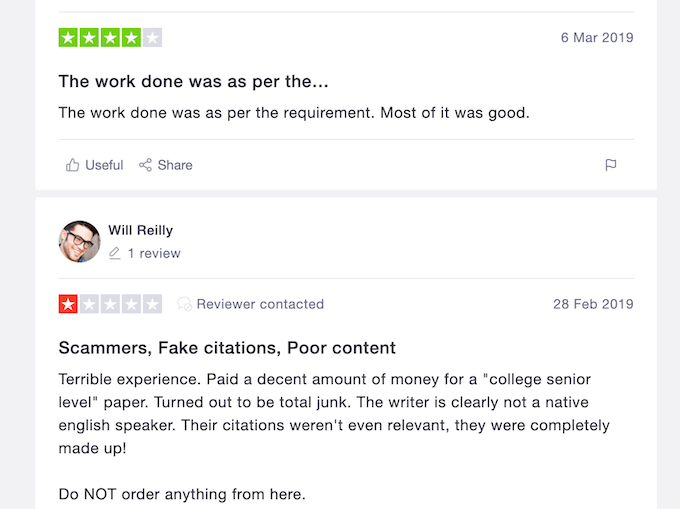Image resolution: width=680 pixels, height=509 pixels.
Task: Click the 6 Mar 2019 date
Action: coord(597,38)
